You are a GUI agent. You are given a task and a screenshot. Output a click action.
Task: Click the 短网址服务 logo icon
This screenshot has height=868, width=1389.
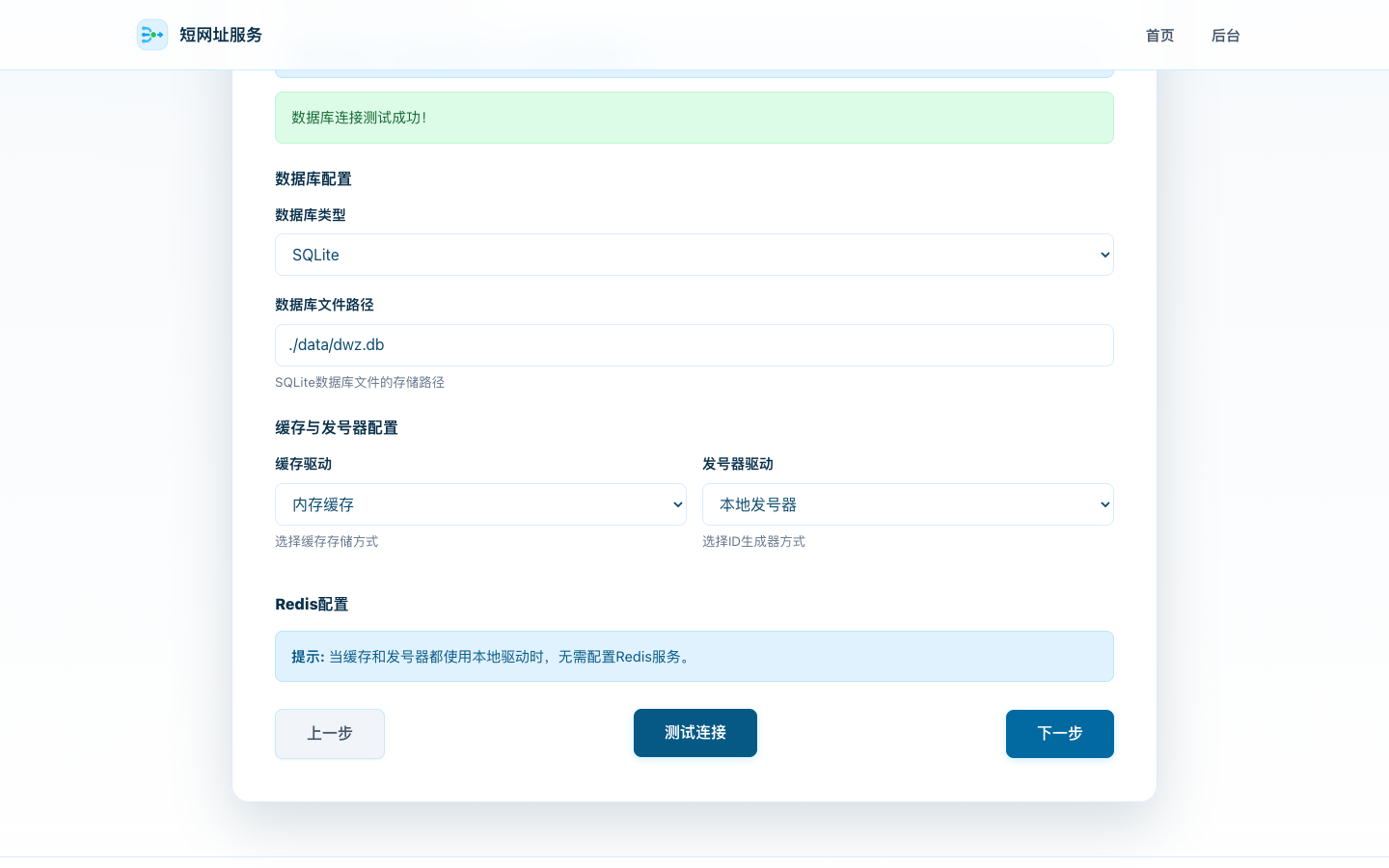[152, 35]
